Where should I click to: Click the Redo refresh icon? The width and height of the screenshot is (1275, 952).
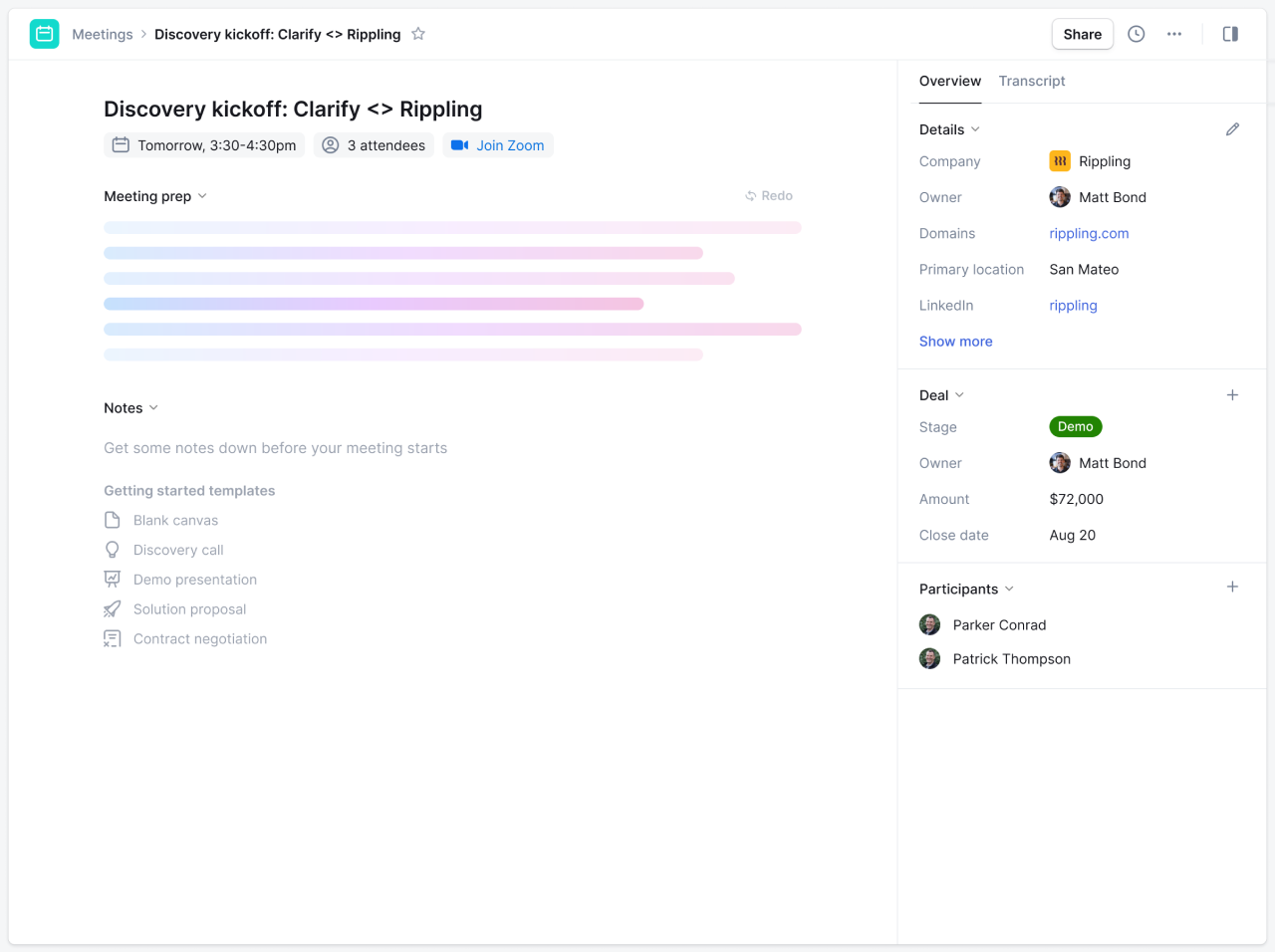click(x=751, y=196)
